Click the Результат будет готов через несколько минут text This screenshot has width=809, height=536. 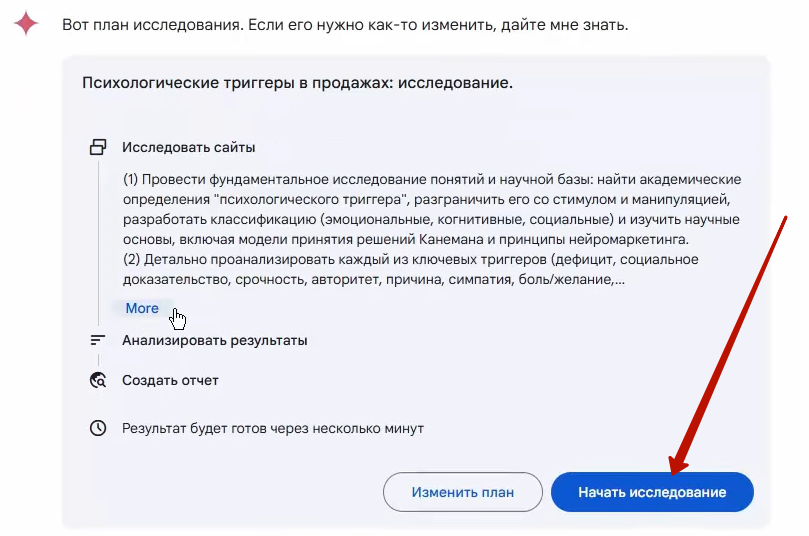click(x=273, y=429)
